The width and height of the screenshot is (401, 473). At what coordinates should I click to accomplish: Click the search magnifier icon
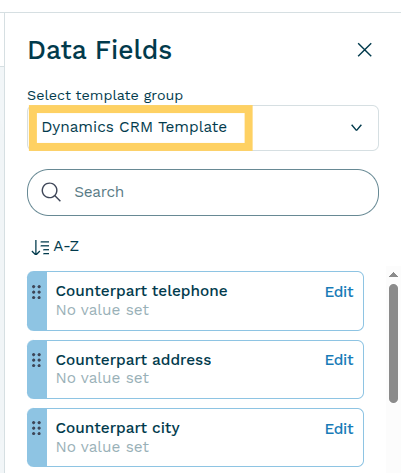[x=51, y=192]
